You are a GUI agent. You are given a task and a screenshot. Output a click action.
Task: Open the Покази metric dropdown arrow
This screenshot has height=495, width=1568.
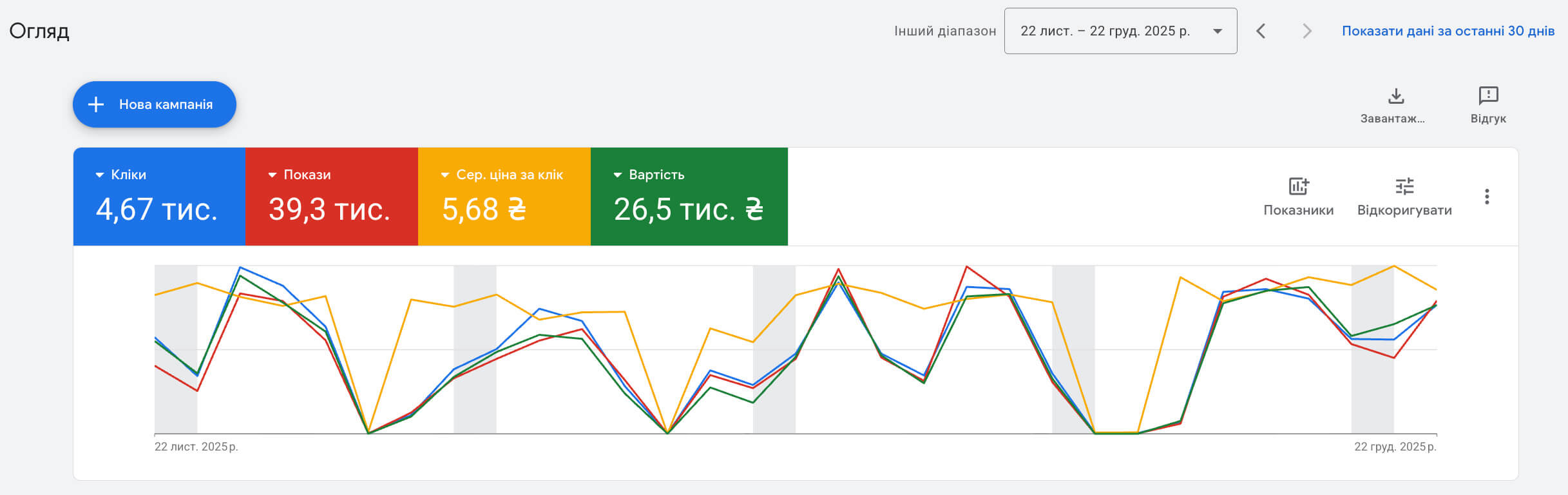[x=272, y=175]
